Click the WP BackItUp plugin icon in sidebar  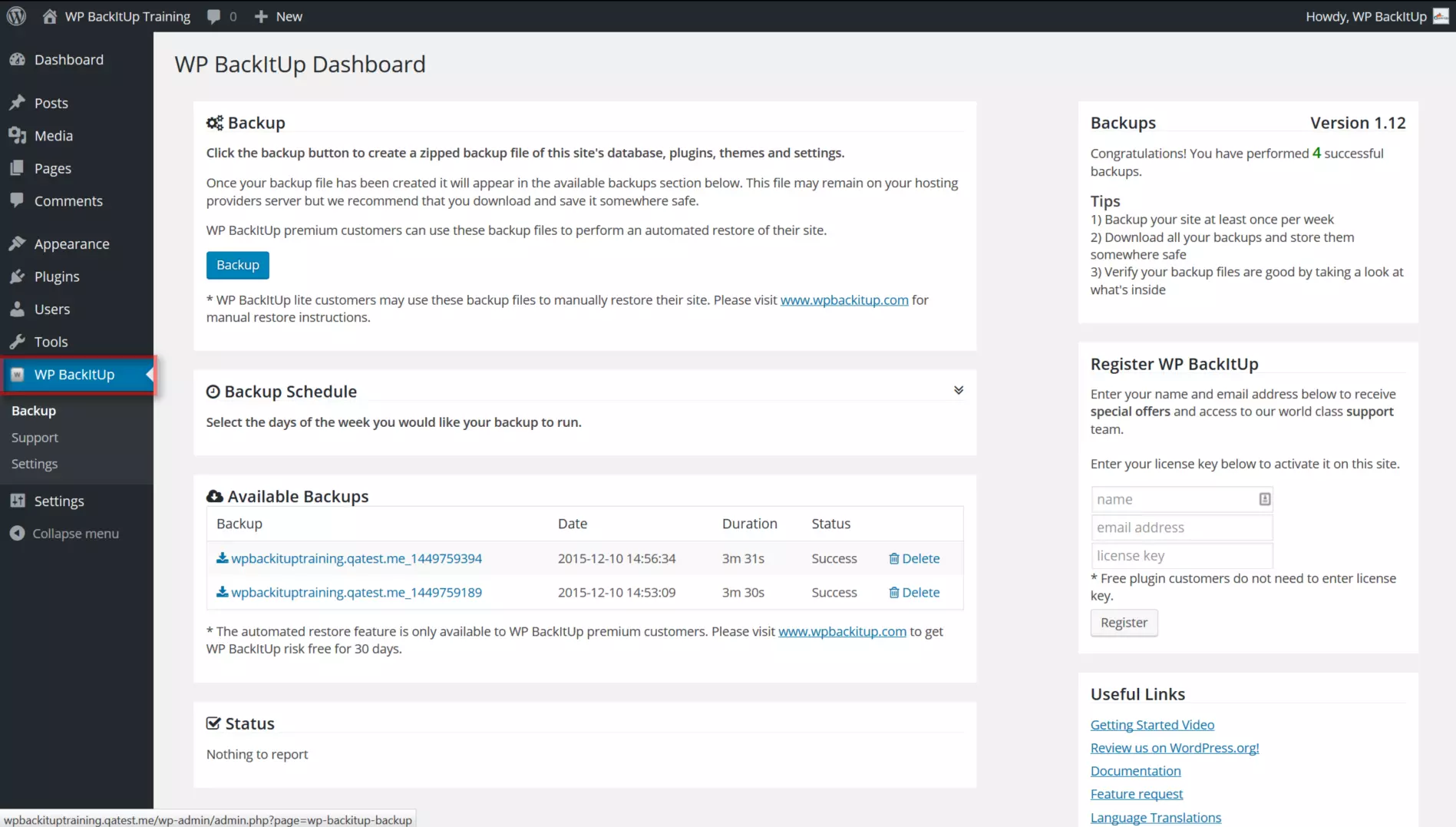(18, 375)
